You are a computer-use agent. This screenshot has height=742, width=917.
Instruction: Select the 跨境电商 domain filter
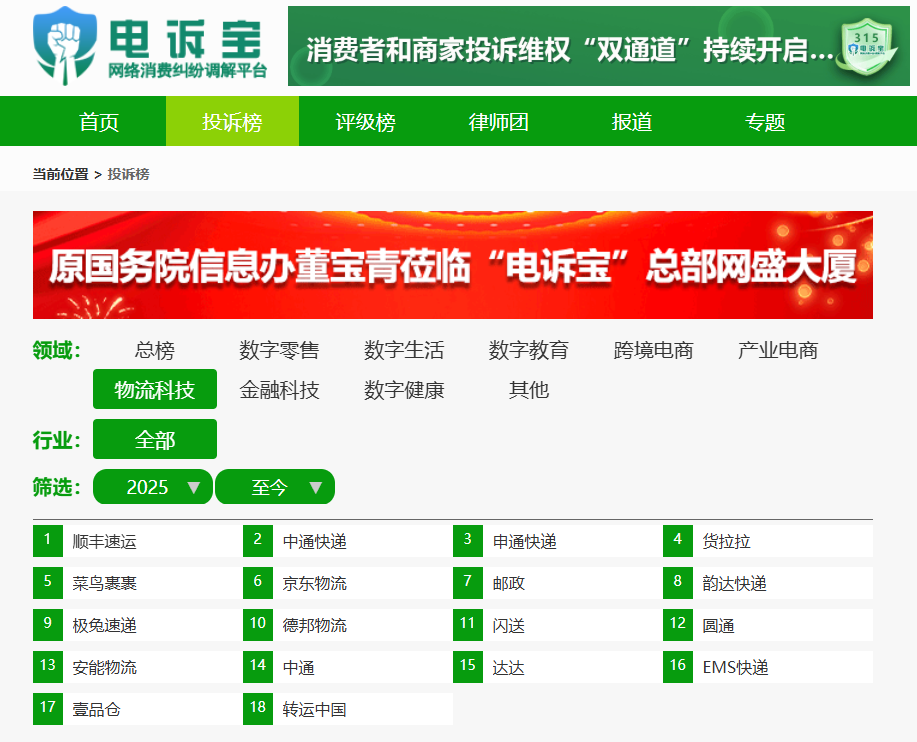tap(653, 350)
